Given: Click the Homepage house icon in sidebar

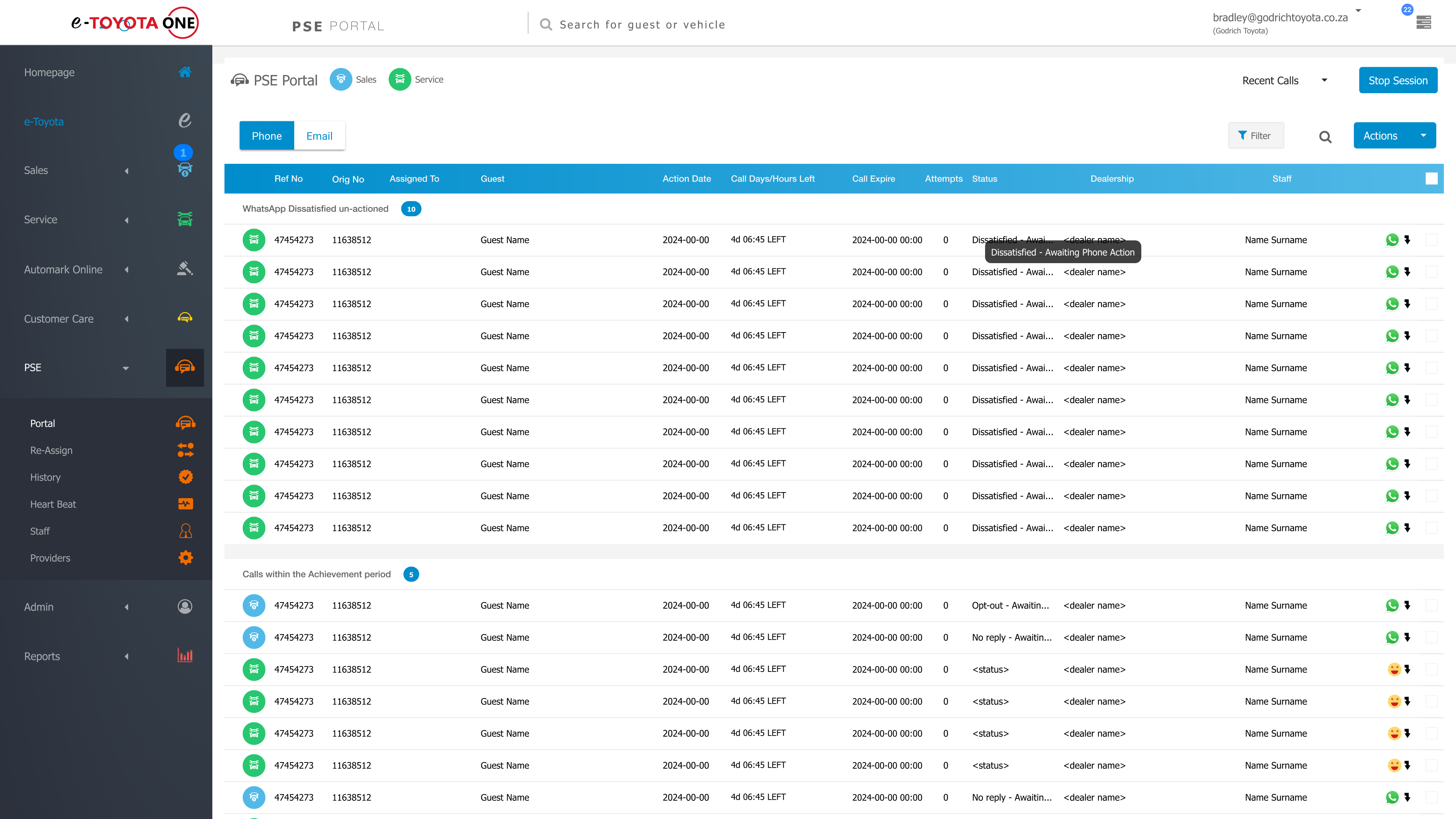Looking at the screenshot, I should point(185,72).
